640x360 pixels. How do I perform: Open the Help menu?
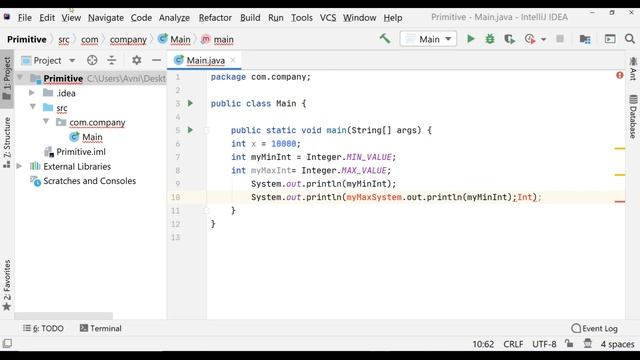click(x=393, y=18)
